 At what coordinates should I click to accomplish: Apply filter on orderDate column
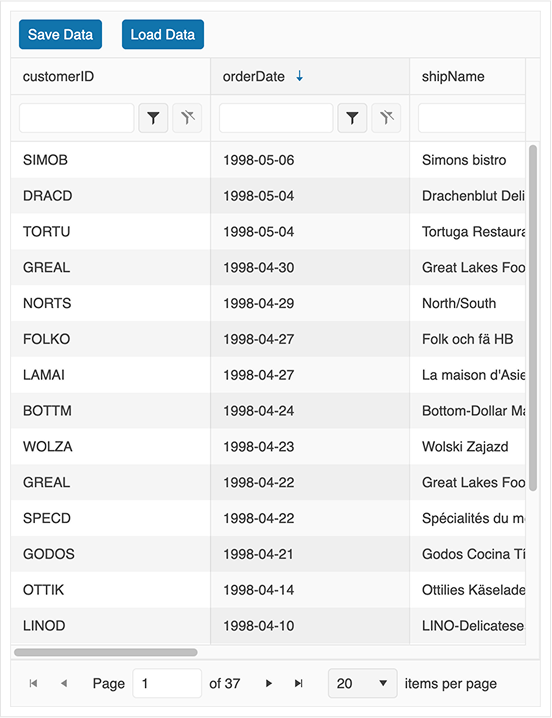click(x=352, y=118)
